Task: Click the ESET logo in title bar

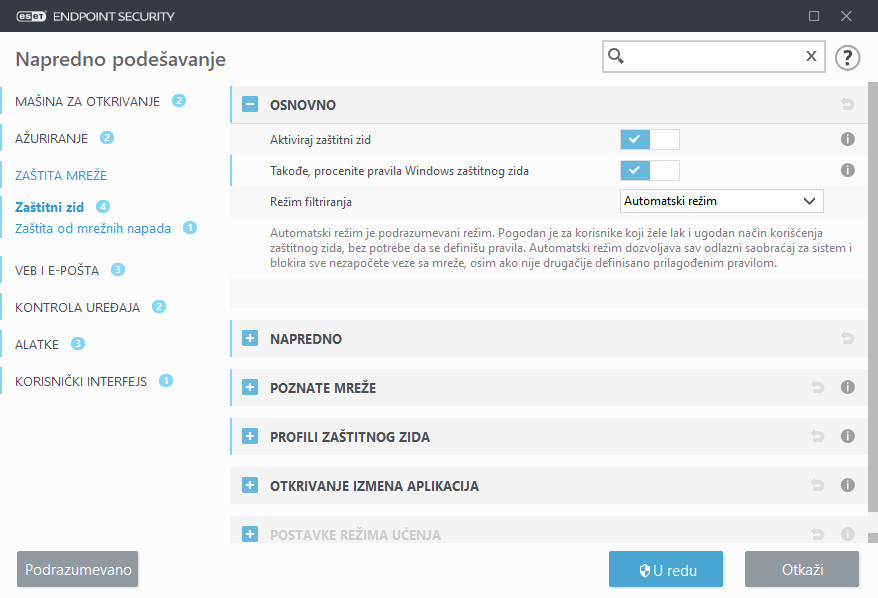Action: tap(31, 16)
